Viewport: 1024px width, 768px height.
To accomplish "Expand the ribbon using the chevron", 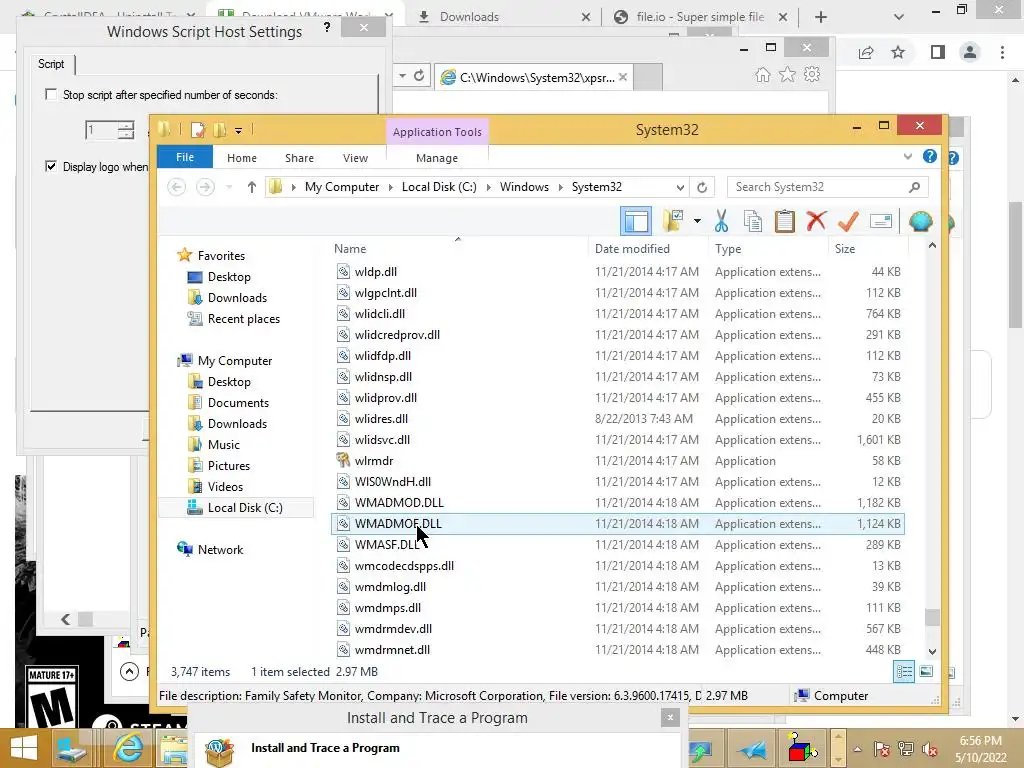I will tap(908, 157).
